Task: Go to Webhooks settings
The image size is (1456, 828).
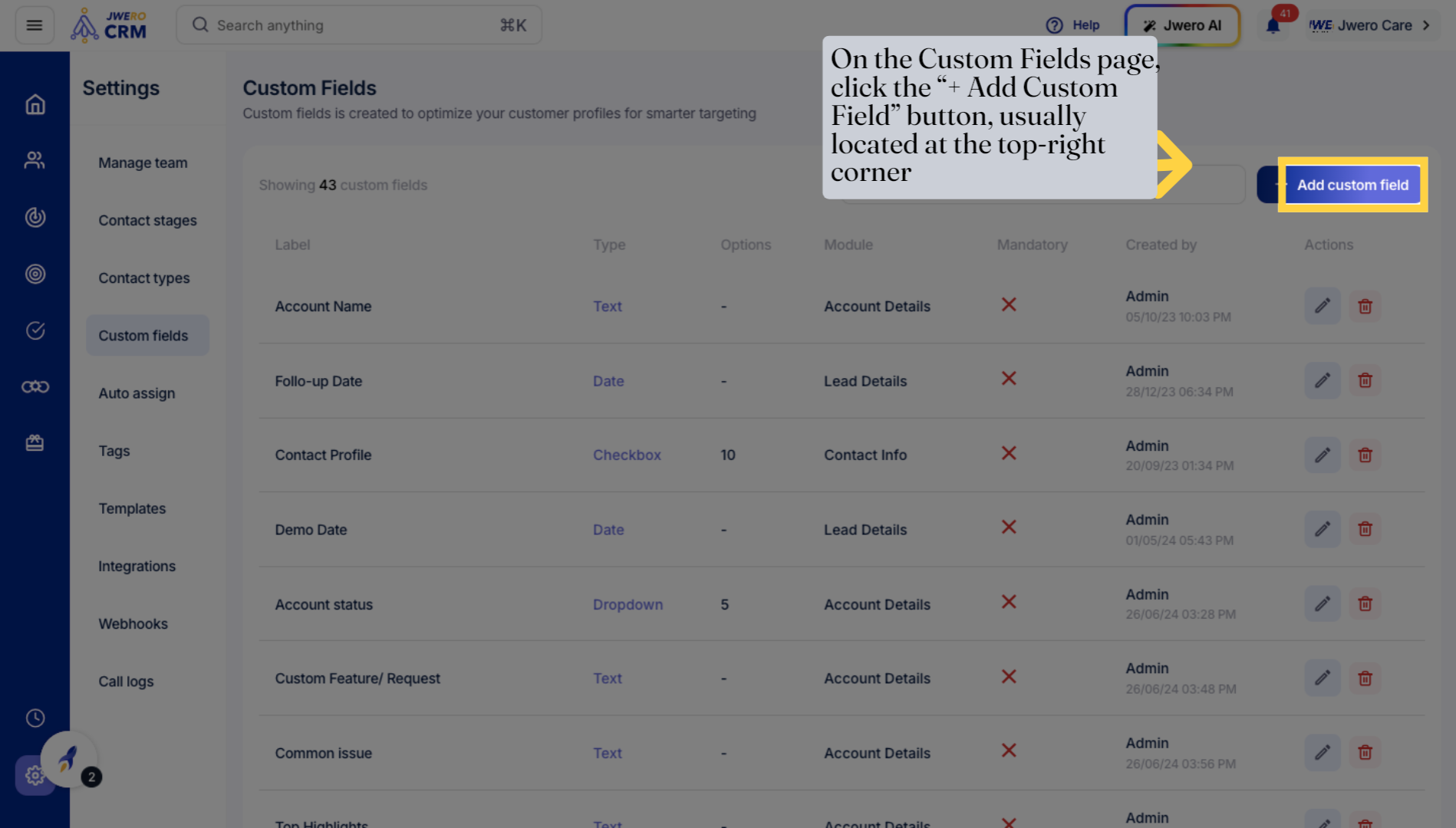Action: point(133,624)
